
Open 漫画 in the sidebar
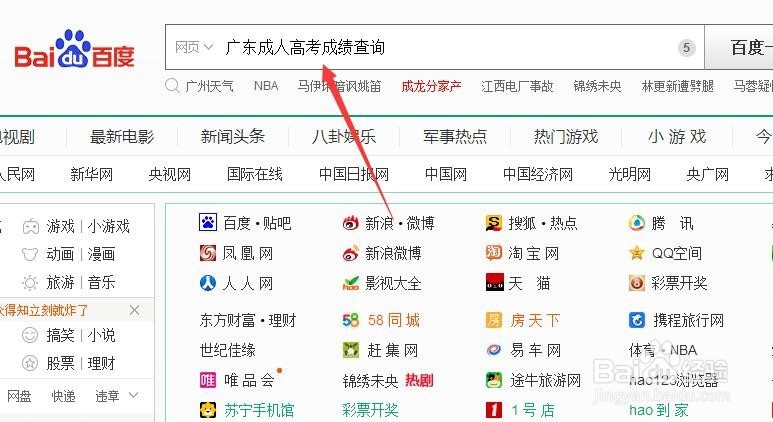(x=101, y=254)
